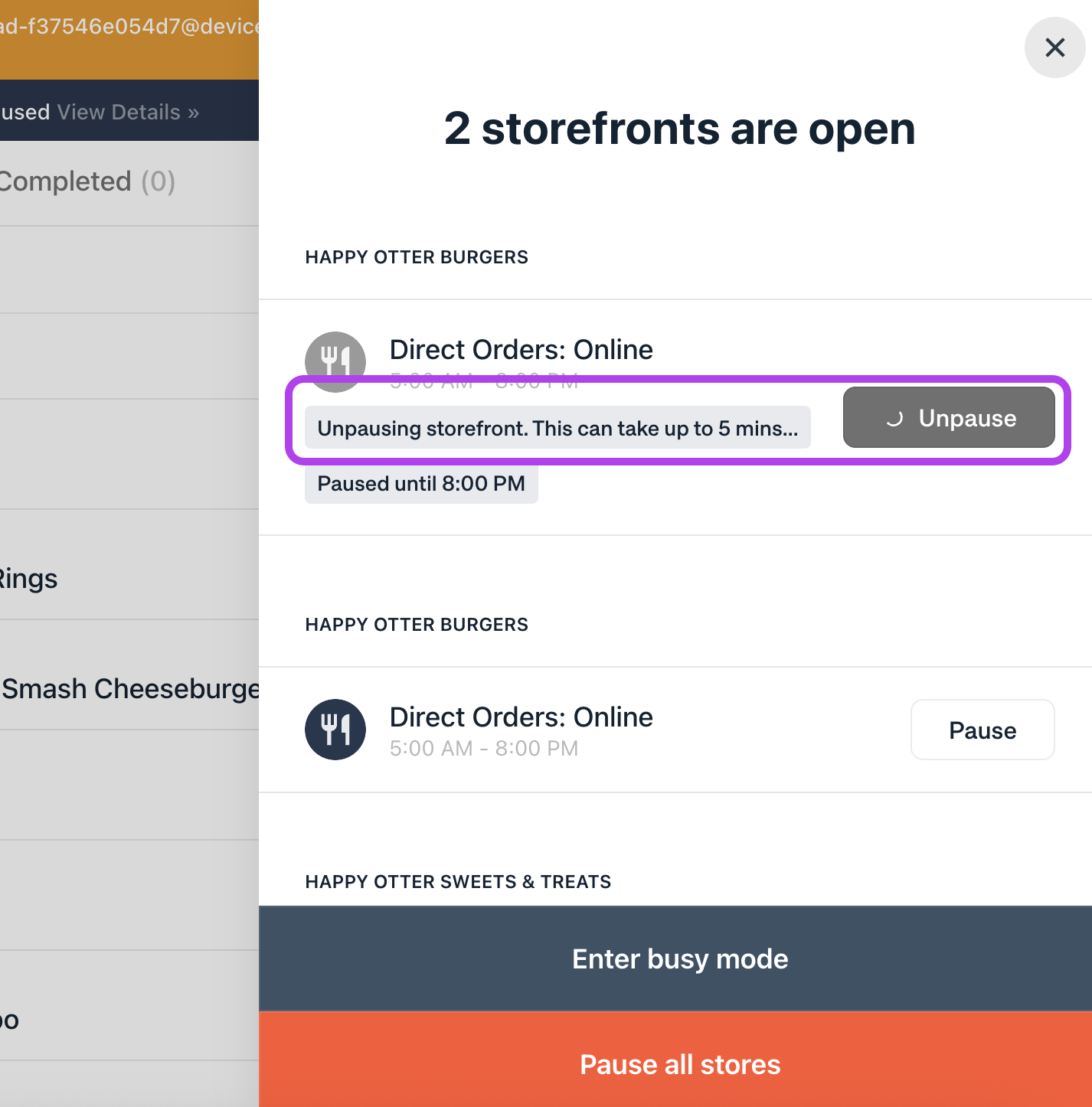The height and width of the screenshot is (1107, 1092).
Task: Click the 5:00 AM - 8:00 PM hours of open storefront
Action: coord(483,748)
